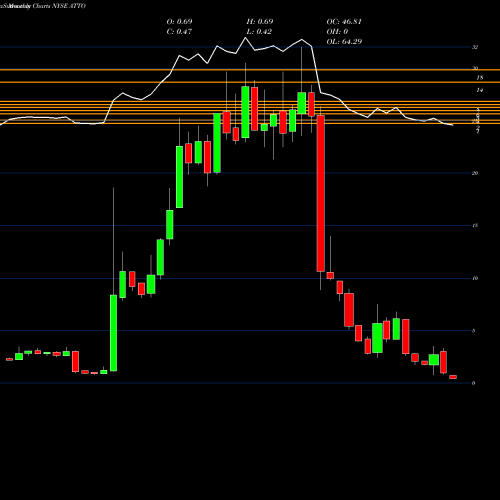Click the last small red candle near zero
Image resolution: width=500 pixels, height=500 pixels.
453,377
